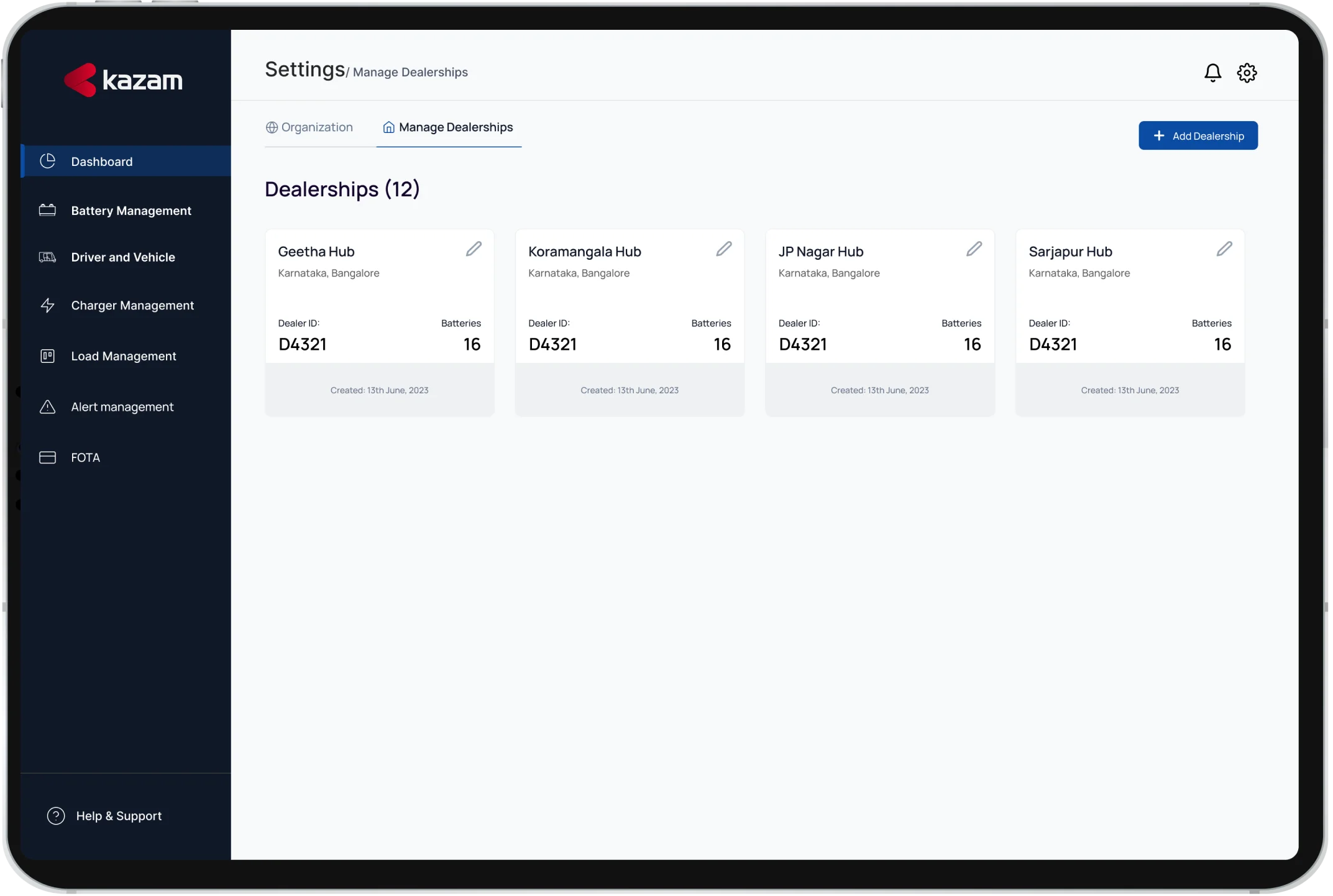The width and height of the screenshot is (1333, 896).
Task: Click battery count 16 on Koramangala Hub
Action: pyautogui.click(x=723, y=345)
